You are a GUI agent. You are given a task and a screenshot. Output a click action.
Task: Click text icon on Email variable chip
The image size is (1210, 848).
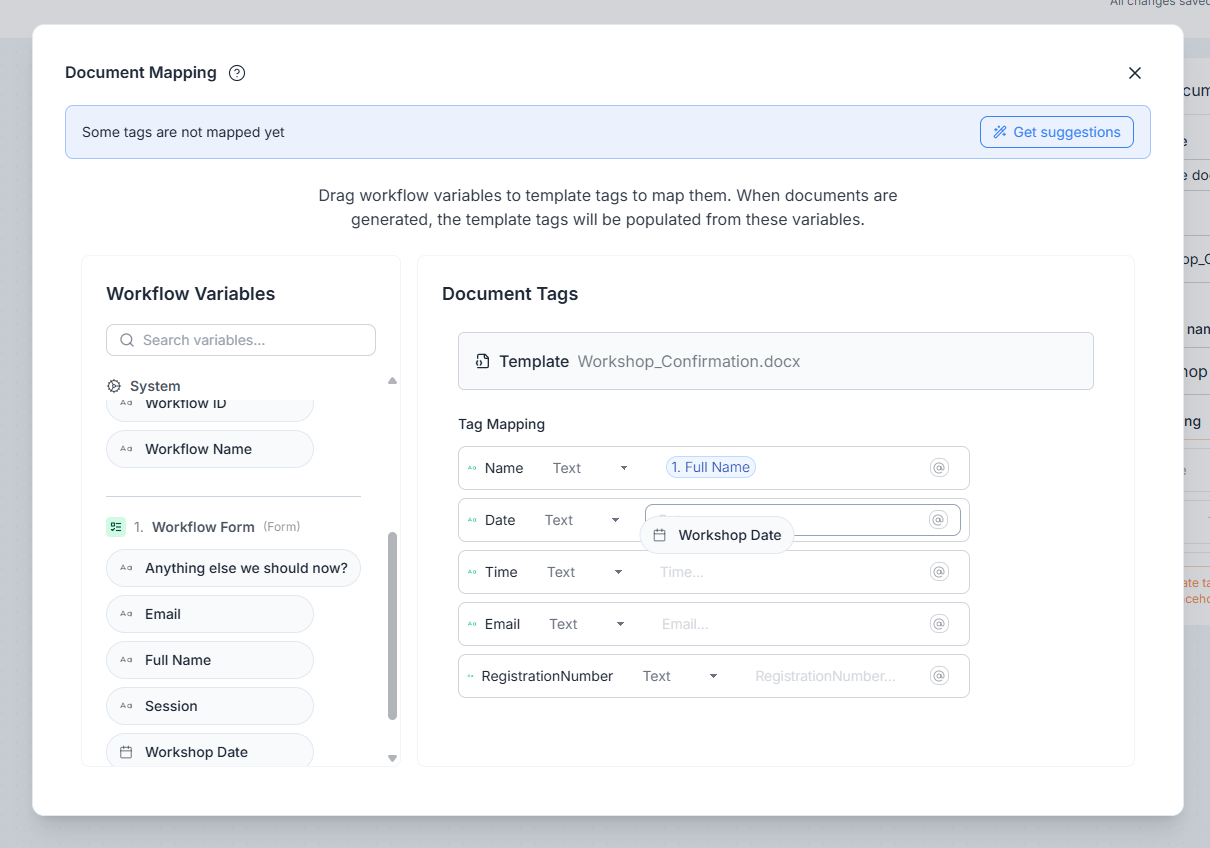pyautogui.click(x=126, y=614)
